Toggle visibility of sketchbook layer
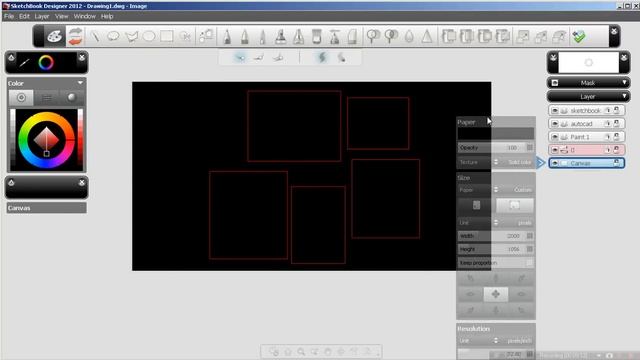Viewport: 640px width, 360px height. coord(555,111)
